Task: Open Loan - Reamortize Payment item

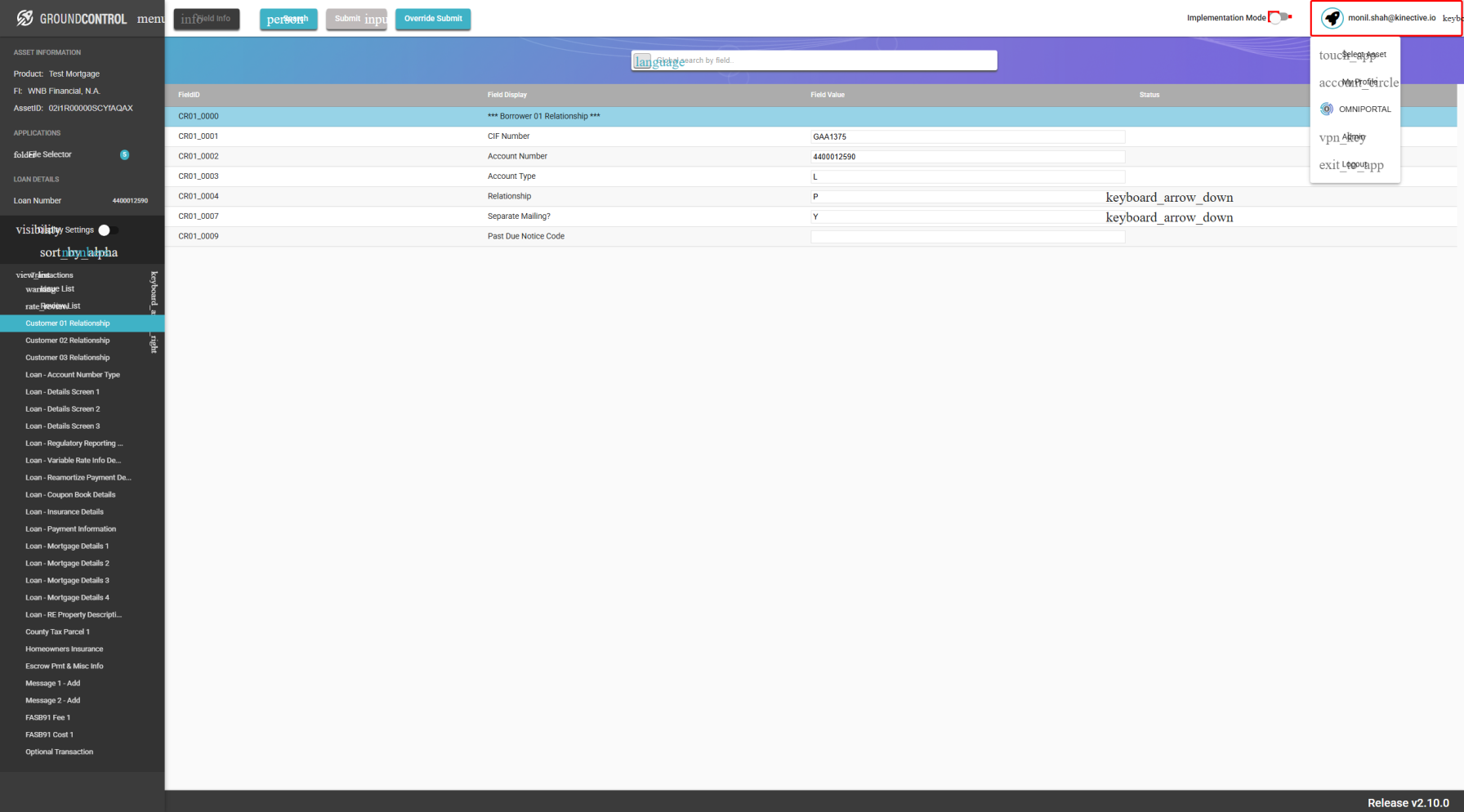Action: coord(78,478)
